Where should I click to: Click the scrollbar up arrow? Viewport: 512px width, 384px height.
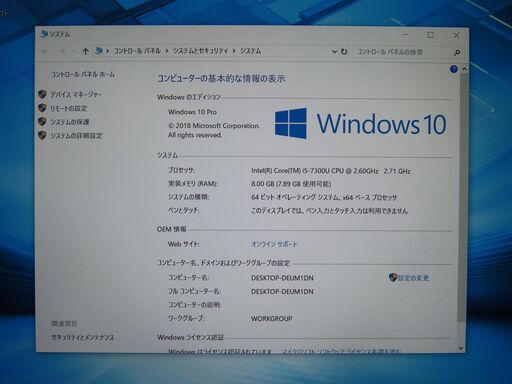click(x=464, y=69)
